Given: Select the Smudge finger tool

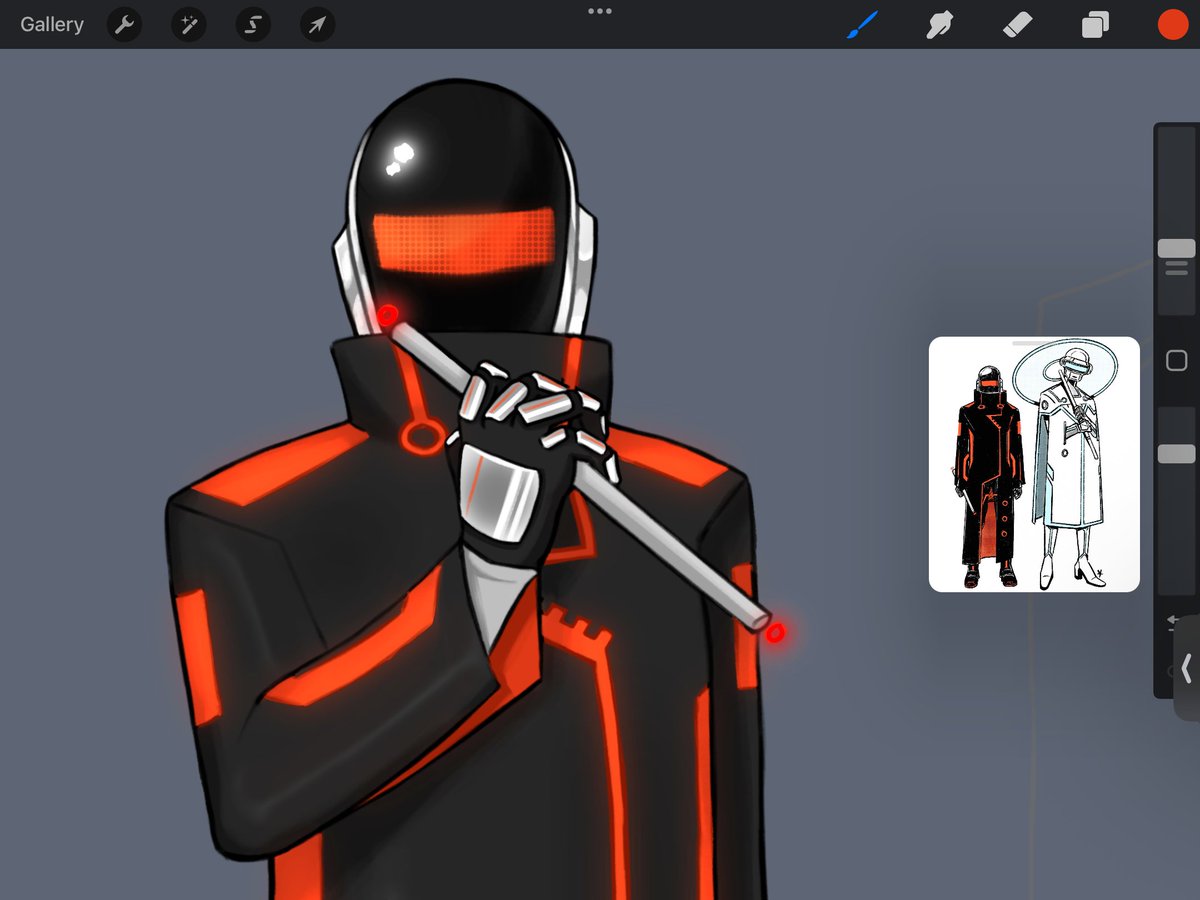Looking at the screenshot, I should pyautogui.click(x=939, y=25).
